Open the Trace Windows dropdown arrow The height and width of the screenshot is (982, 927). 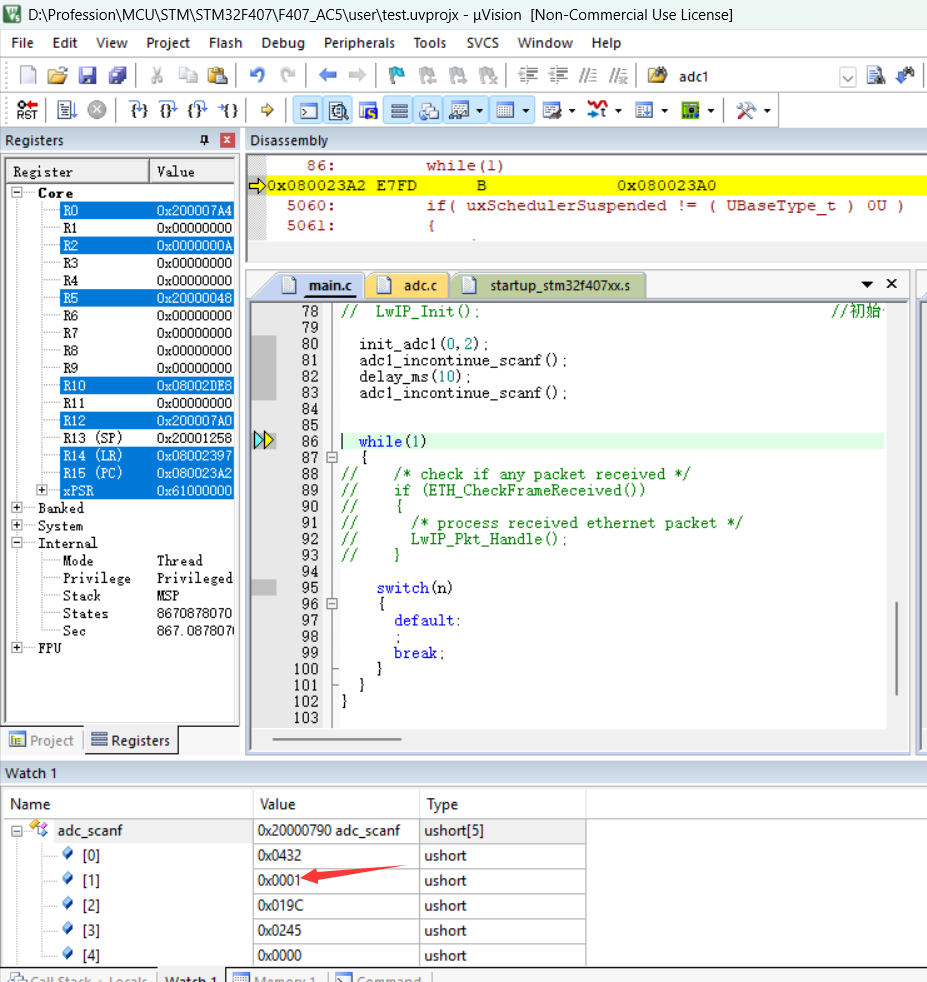point(665,111)
